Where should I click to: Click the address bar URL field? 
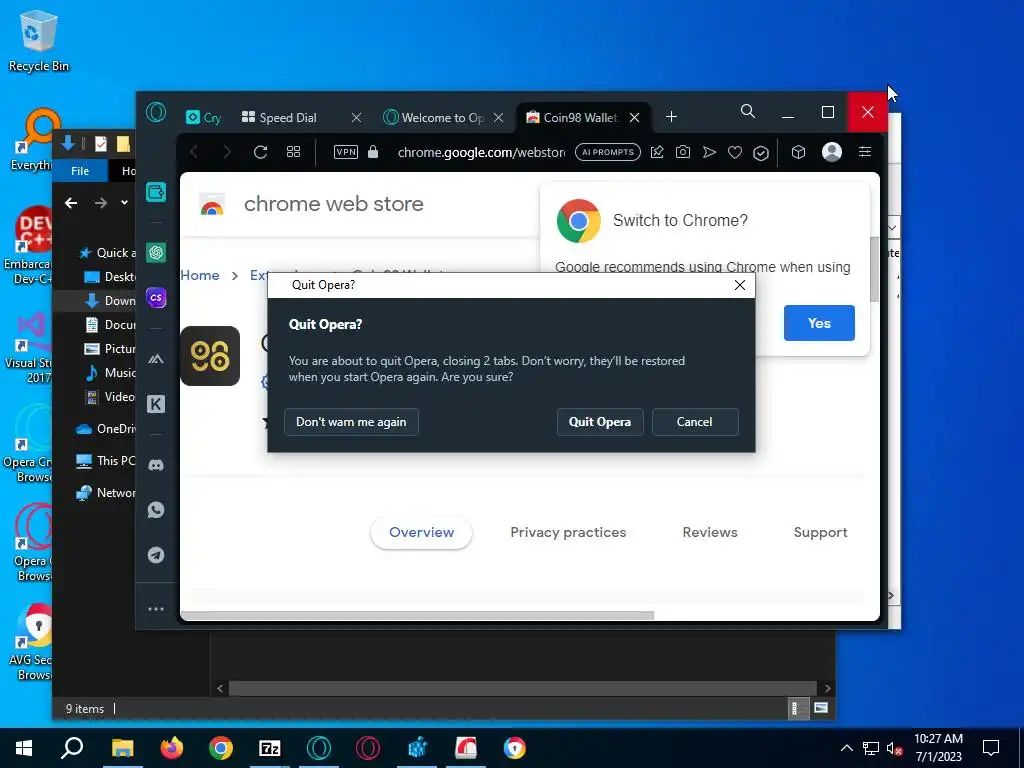click(481, 152)
